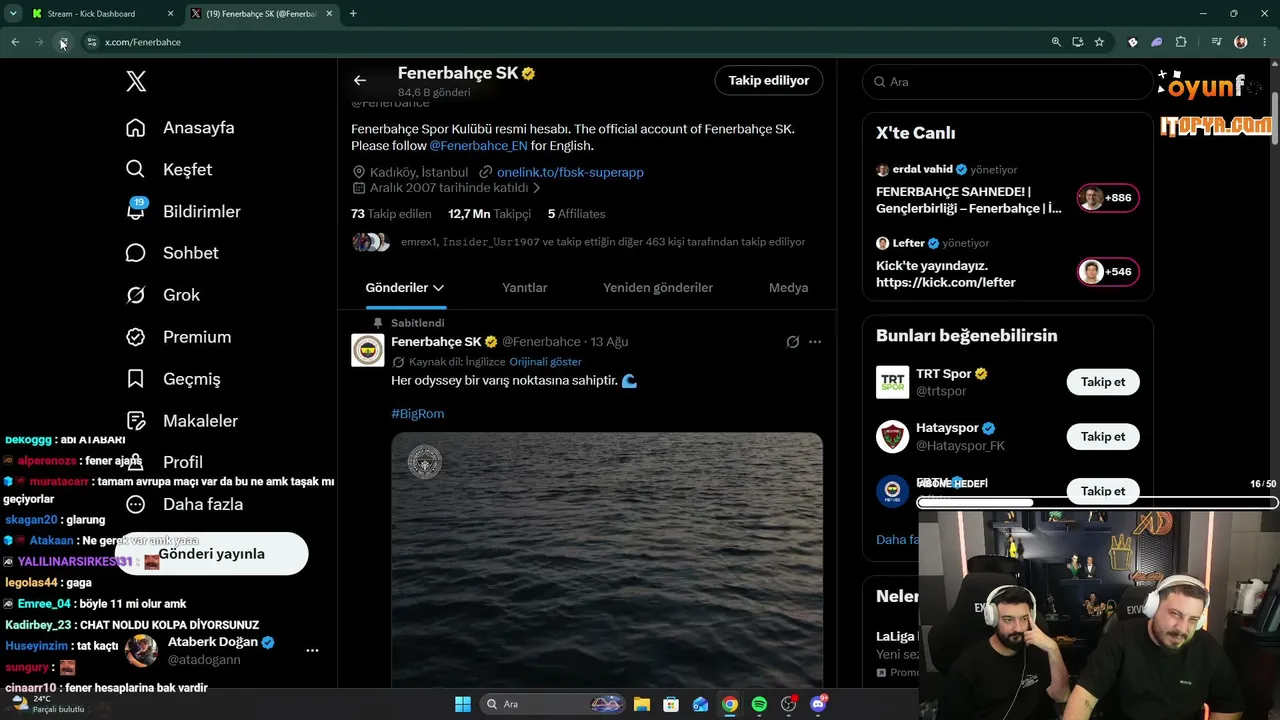Screen dimensions: 1280x720
Task: Open Grok from the sidebar
Action: coord(162,295)
